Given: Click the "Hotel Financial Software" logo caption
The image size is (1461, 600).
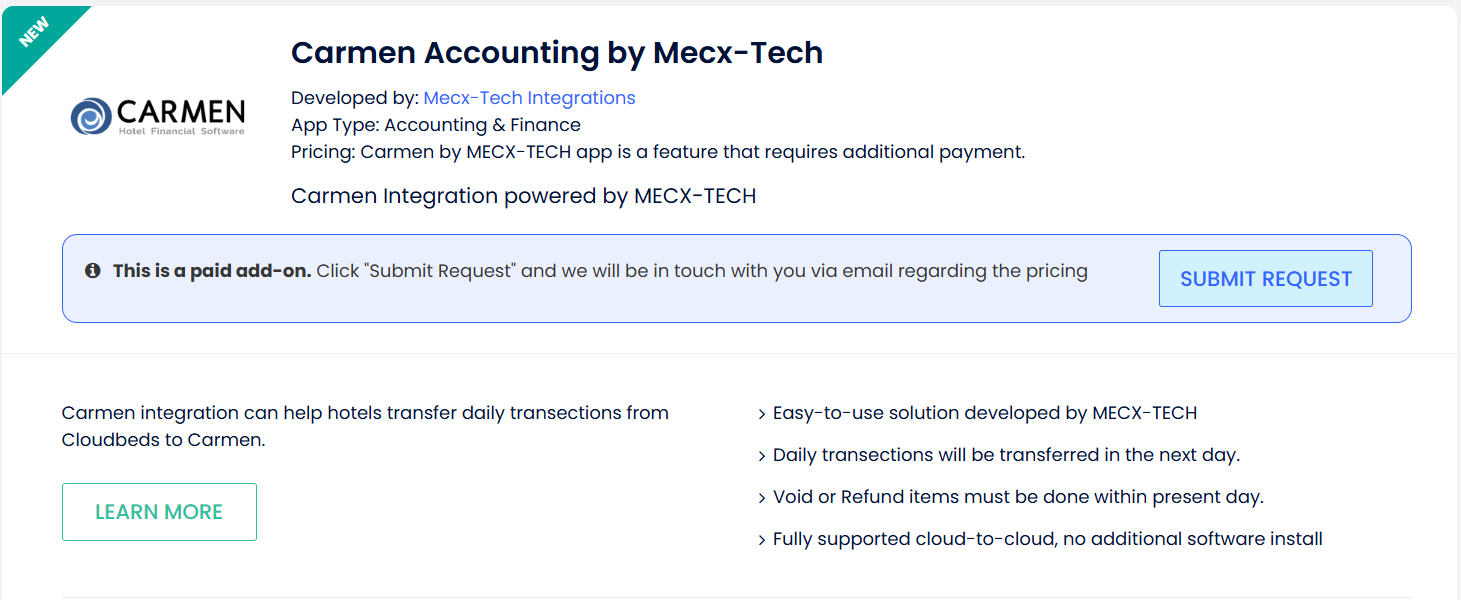Looking at the screenshot, I should point(181,131).
